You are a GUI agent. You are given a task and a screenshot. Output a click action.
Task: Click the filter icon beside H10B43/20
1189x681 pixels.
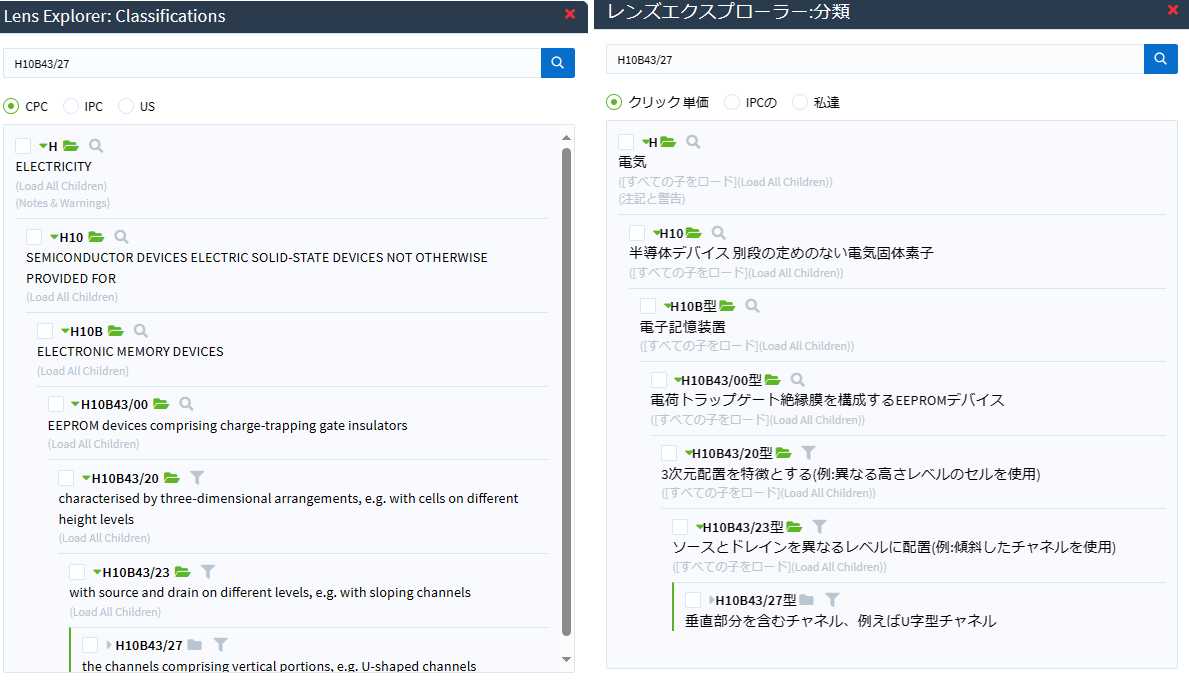click(x=197, y=478)
